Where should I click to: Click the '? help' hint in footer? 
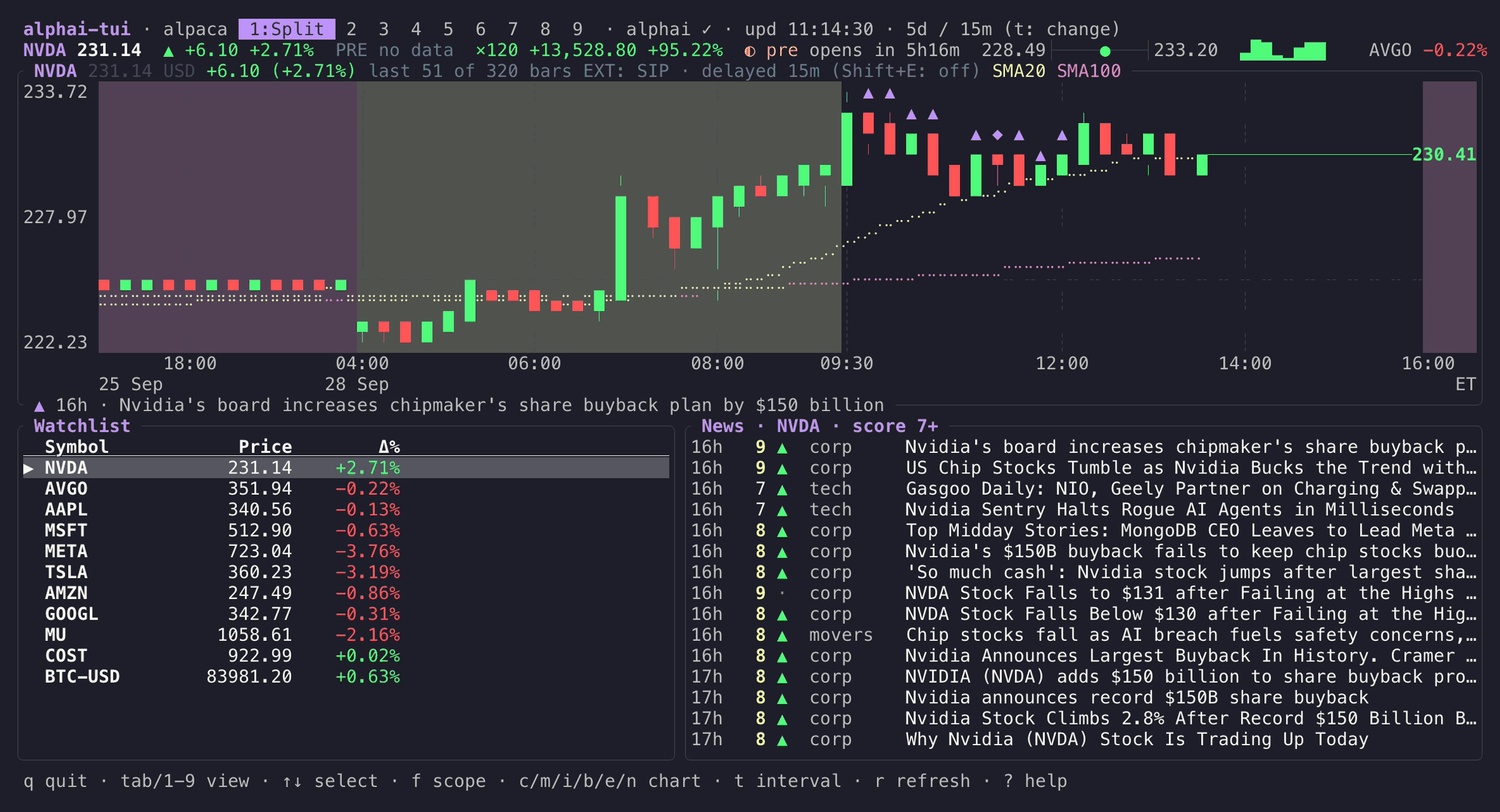click(1035, 781)
